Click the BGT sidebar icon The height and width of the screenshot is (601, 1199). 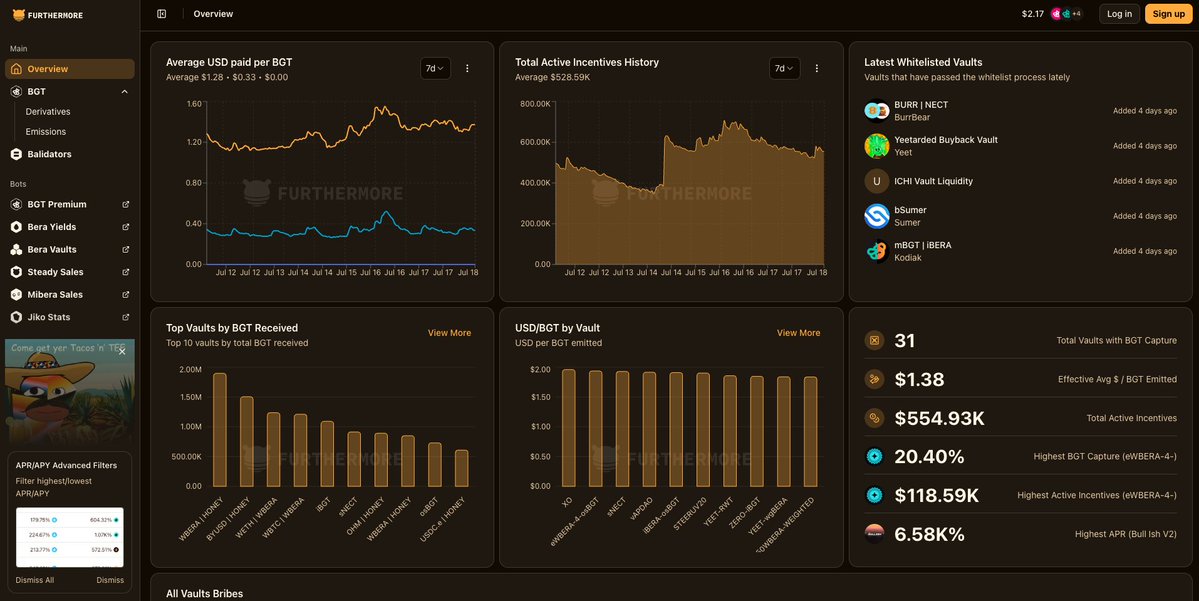click(x=16, y=91)
